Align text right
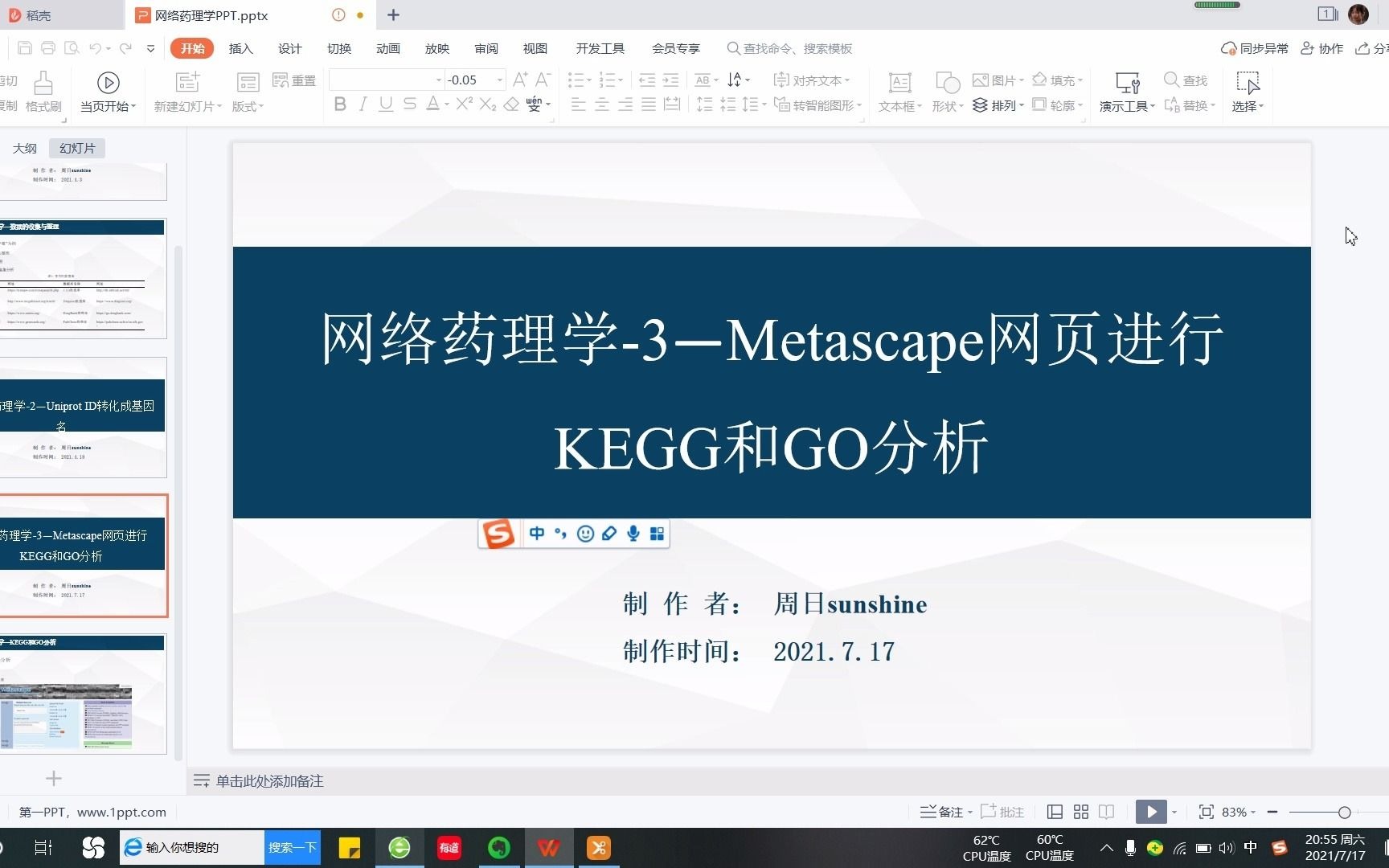 (625, 104)
